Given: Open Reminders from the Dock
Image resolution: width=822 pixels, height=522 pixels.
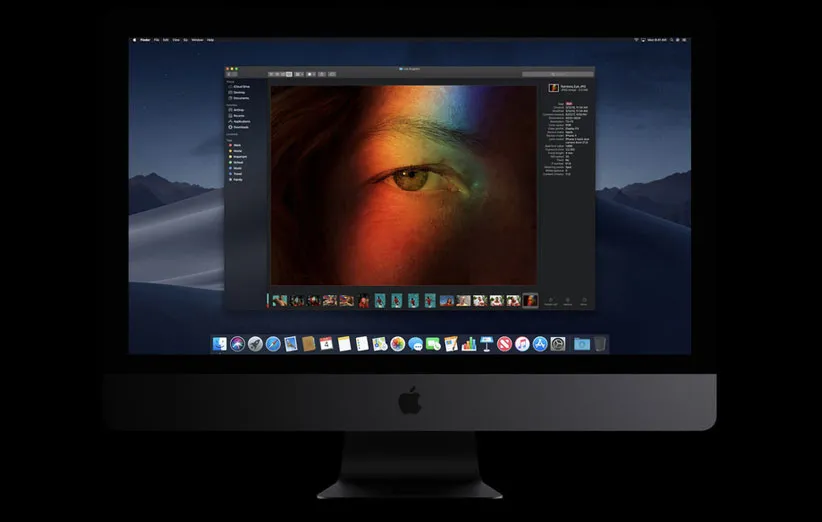Looking at the screenshot, I should pos(362,344).
